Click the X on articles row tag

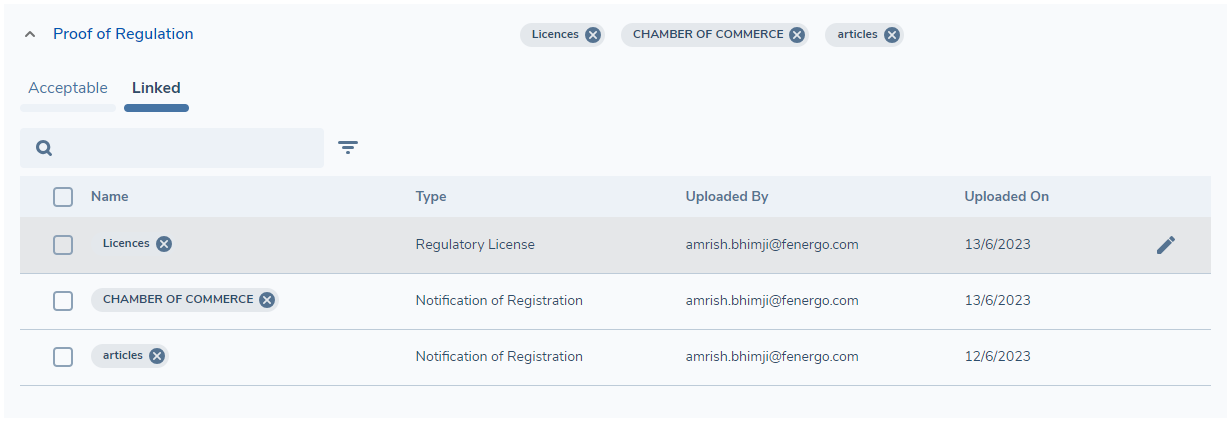click(x=157, y=356)
